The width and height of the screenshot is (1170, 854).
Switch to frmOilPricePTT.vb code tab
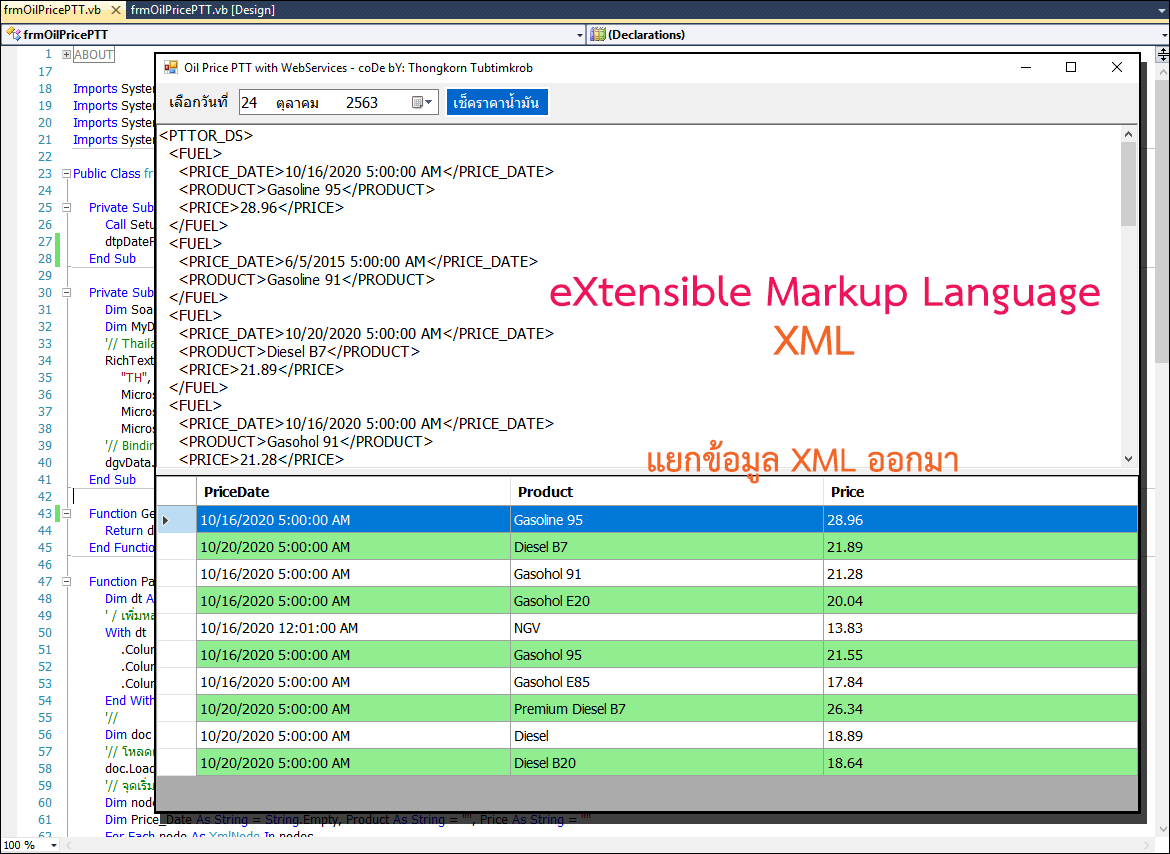pos(52,10)
